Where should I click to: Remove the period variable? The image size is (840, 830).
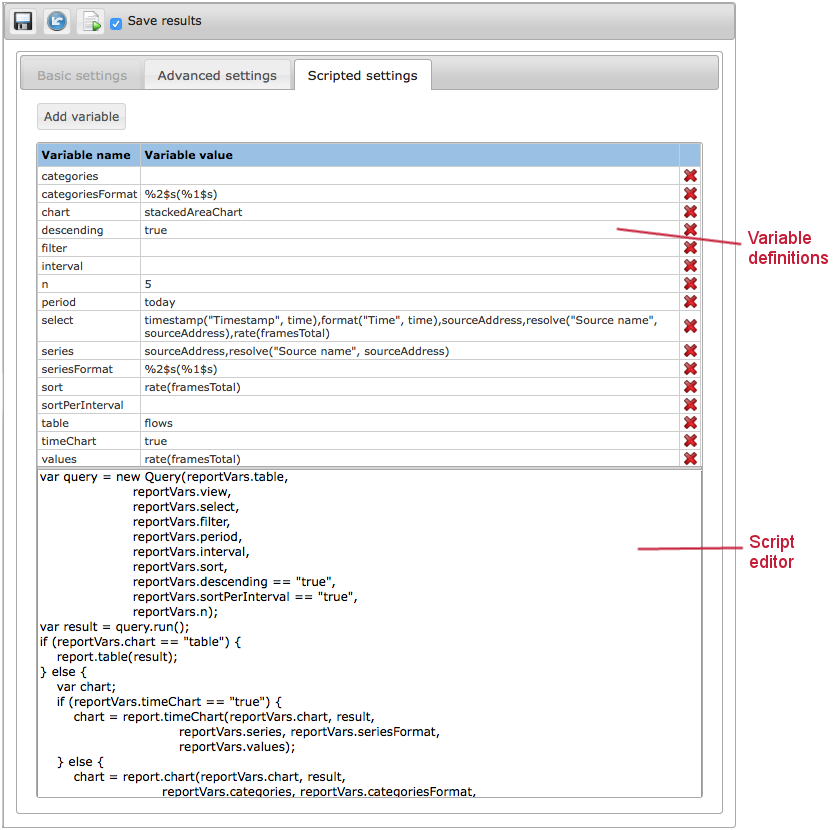click(691, 302)
